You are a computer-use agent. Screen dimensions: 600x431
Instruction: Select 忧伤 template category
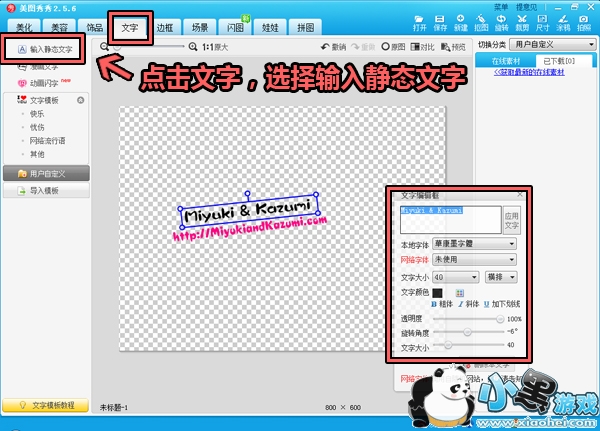[x=37, y=127]
